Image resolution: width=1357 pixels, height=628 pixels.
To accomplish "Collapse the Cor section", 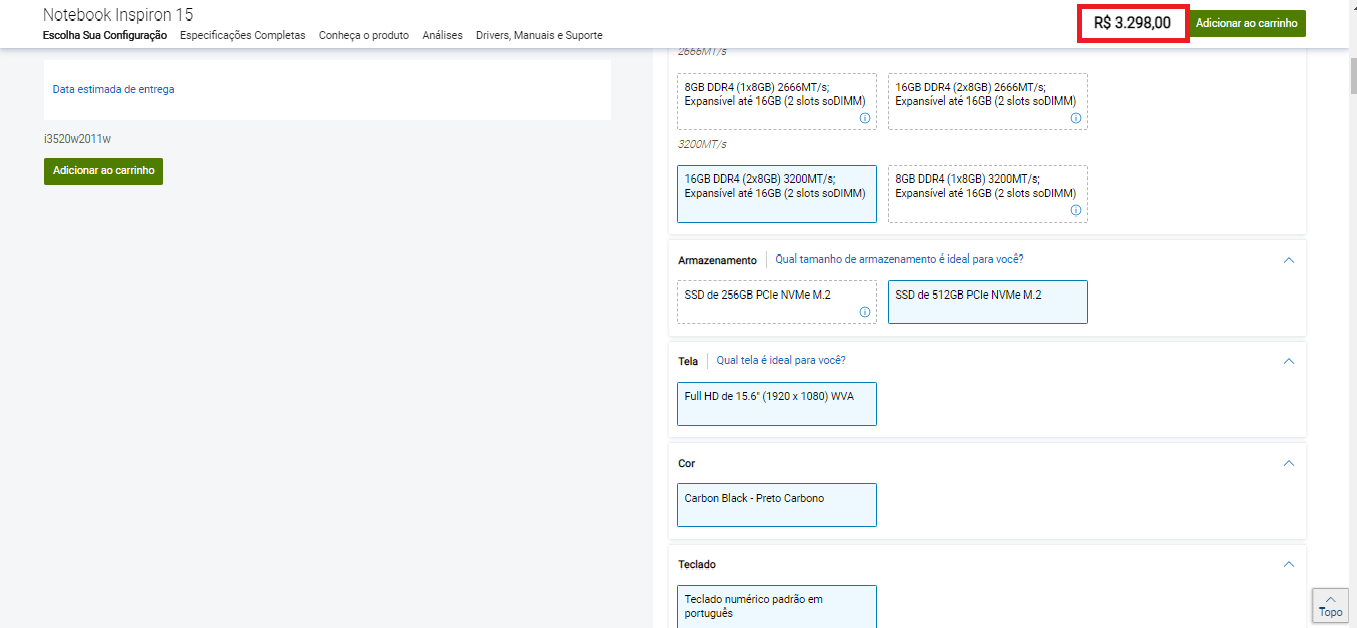I will pyautogui.click(x=1288, y=463).
